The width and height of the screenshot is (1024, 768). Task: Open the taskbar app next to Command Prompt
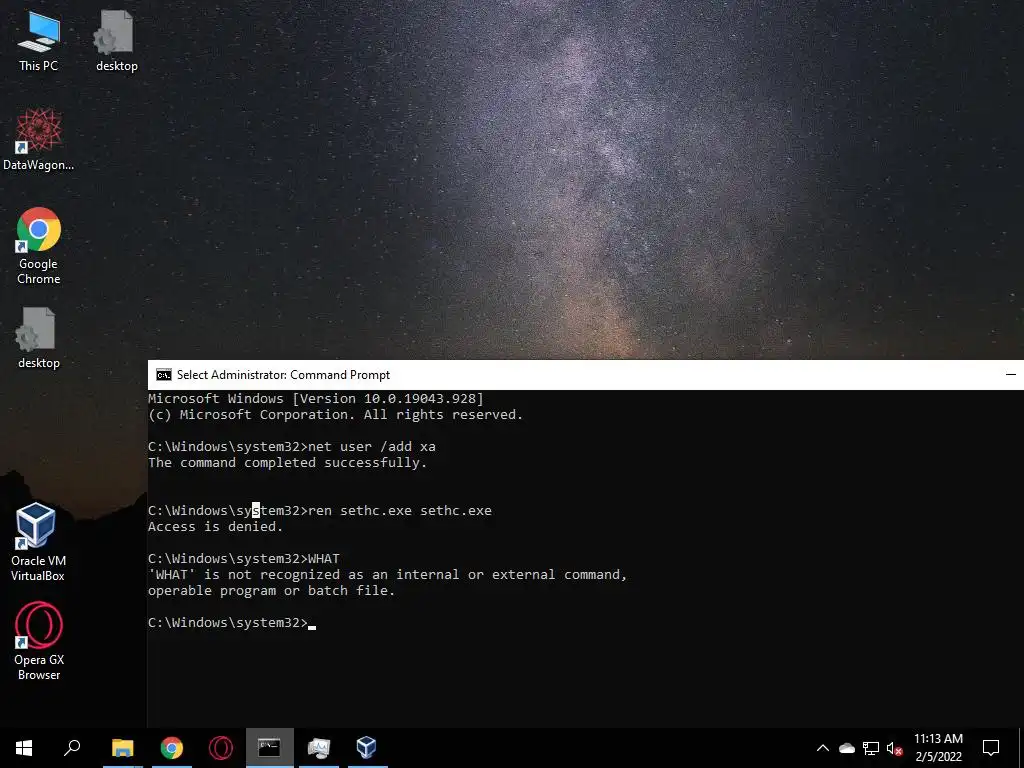coord(319,748)
